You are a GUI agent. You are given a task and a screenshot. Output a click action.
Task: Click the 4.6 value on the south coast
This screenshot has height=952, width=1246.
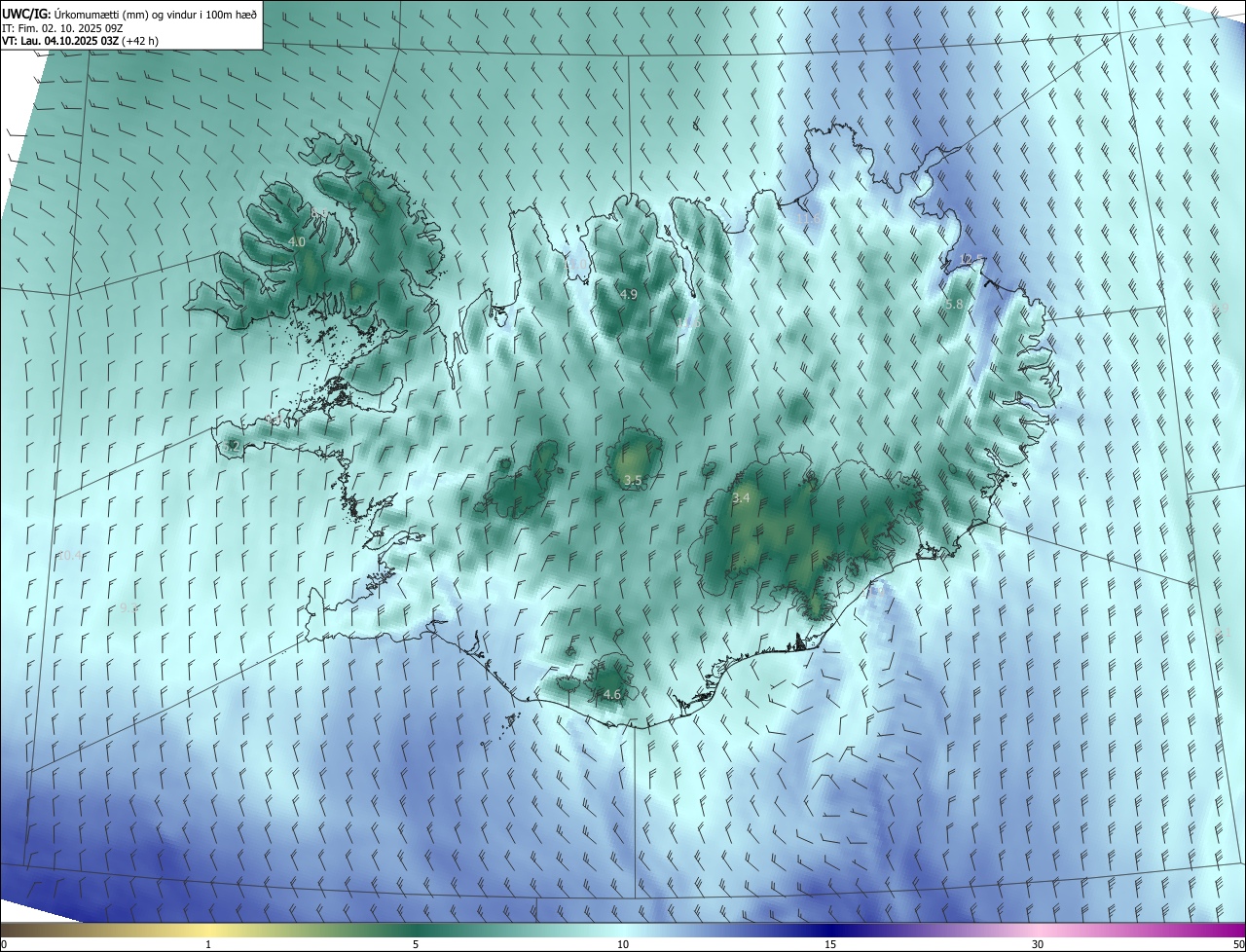(x=611, y=695)
